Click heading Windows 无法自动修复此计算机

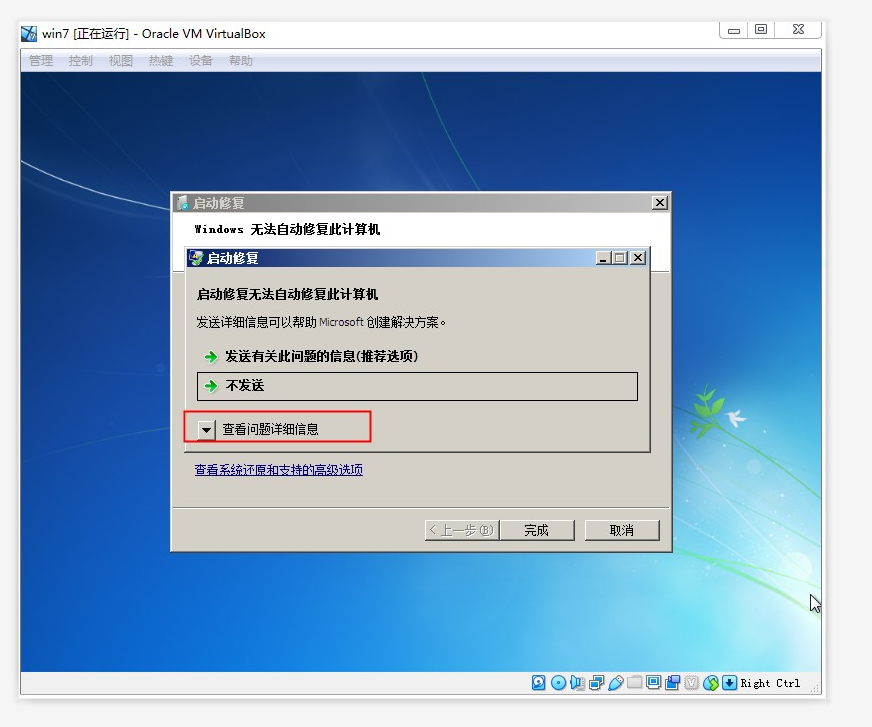pyautogui.click(x=288, y=229)
